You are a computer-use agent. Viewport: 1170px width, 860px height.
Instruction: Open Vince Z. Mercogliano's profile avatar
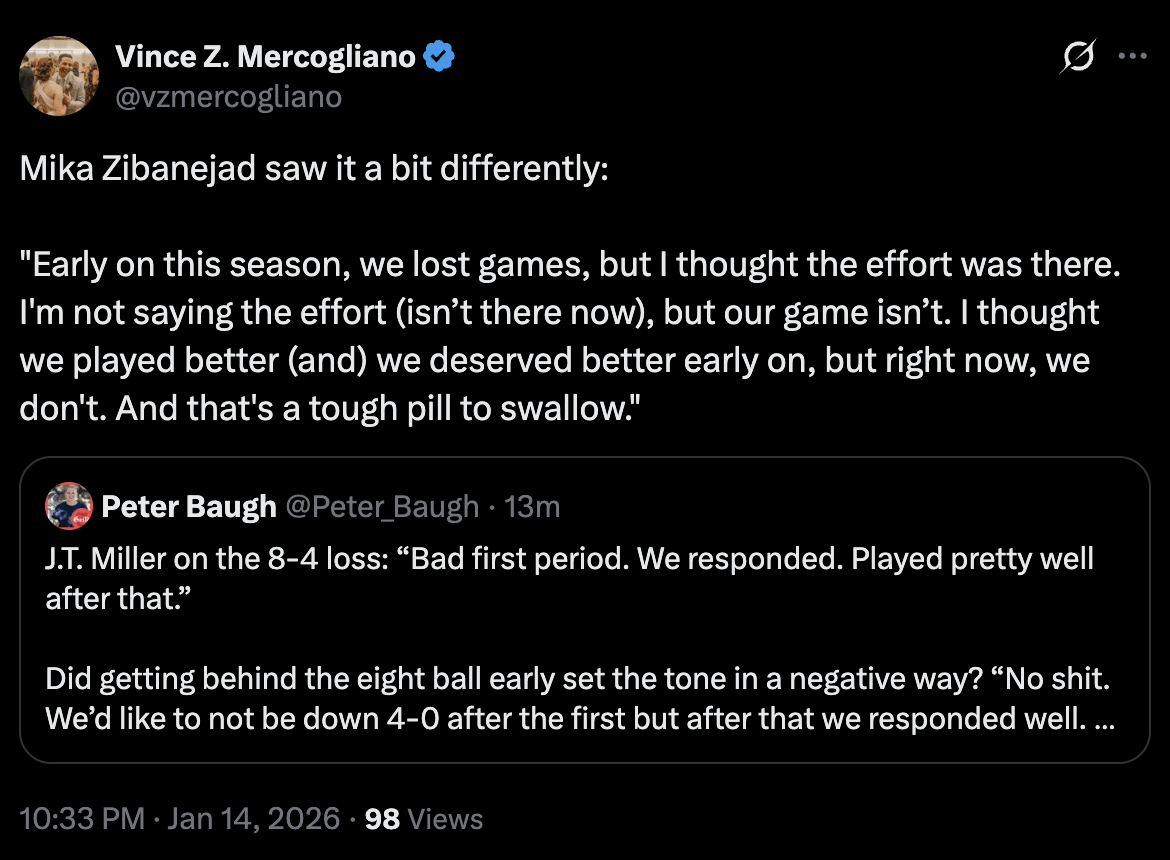point(59,75)
